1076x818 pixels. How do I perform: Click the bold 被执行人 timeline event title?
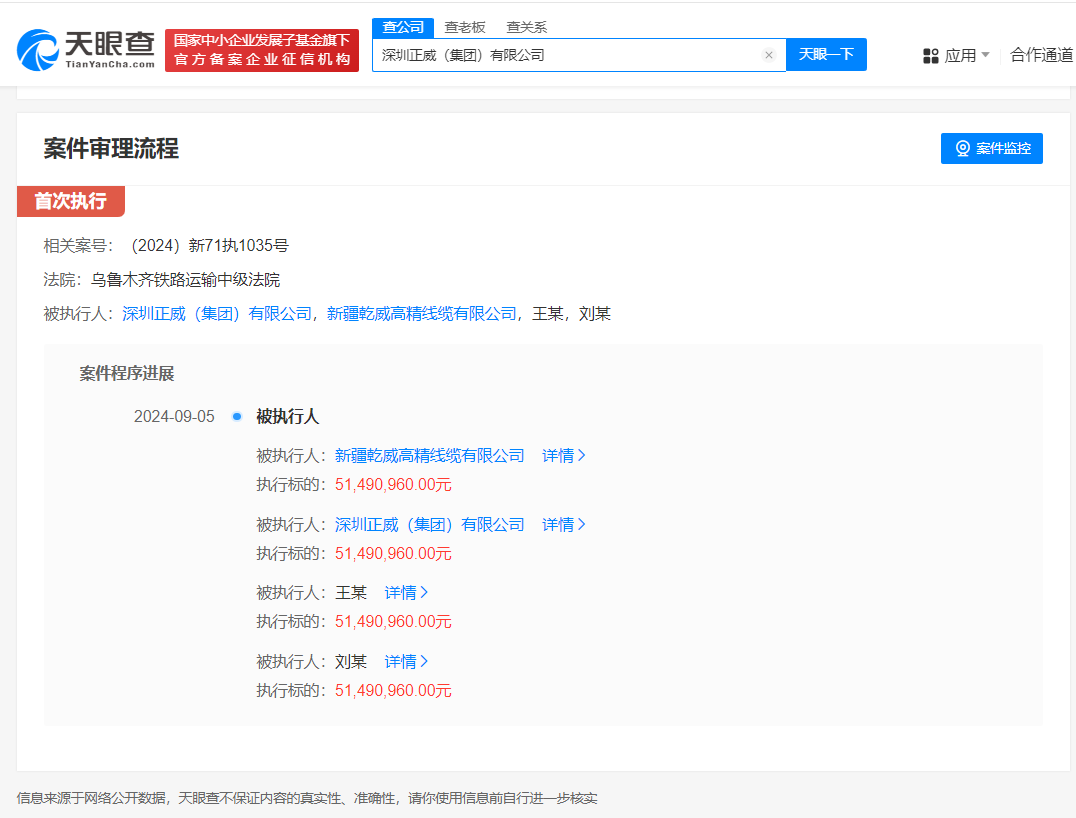tap(288, 417)
